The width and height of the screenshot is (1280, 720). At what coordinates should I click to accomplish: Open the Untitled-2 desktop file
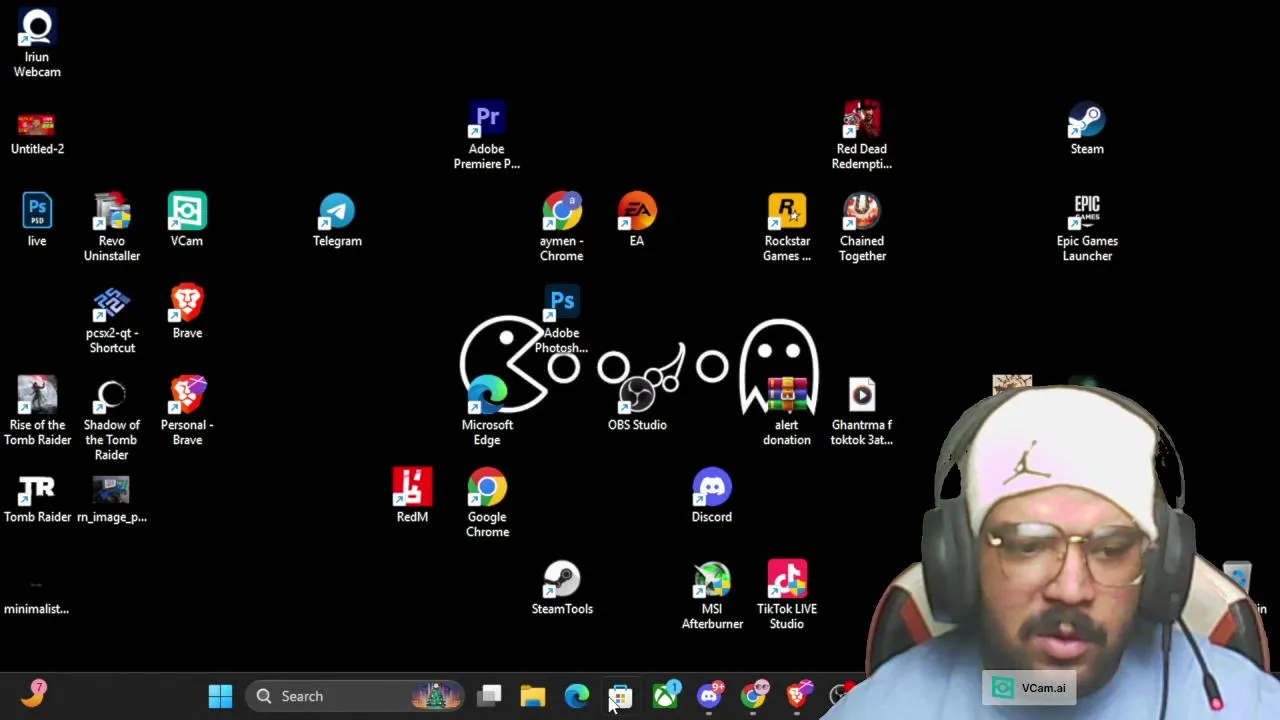[37, 134]
